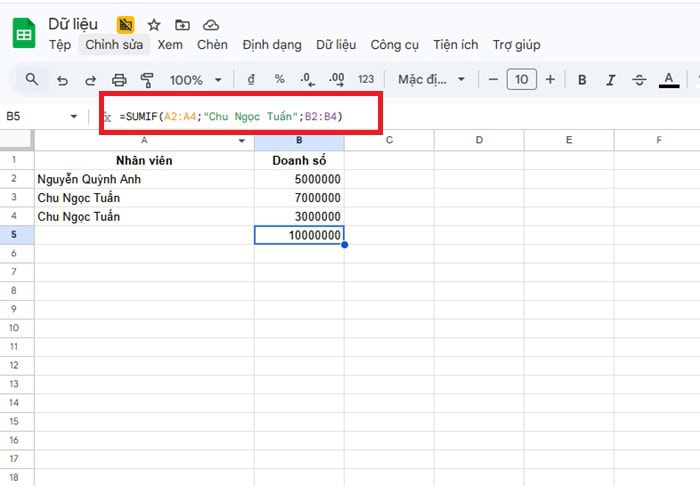Open the Chèn menu
Image resolution: width=700 pixels, height=486 pixels.
point(212,45)
